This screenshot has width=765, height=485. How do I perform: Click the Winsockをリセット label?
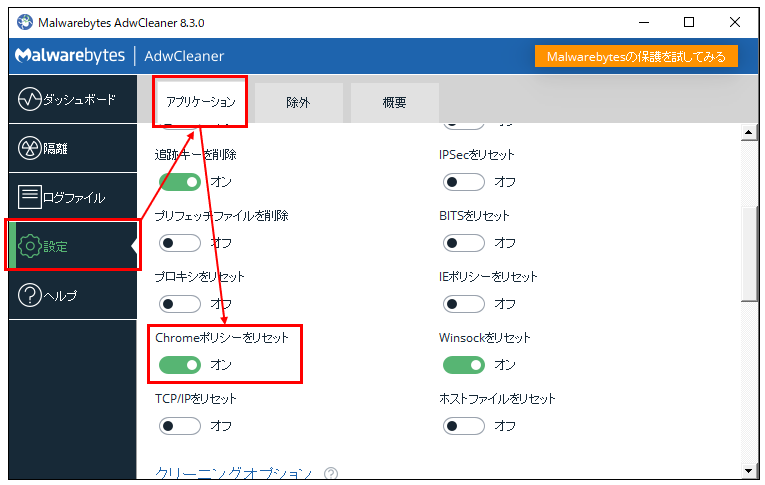(x=484, y=338)
